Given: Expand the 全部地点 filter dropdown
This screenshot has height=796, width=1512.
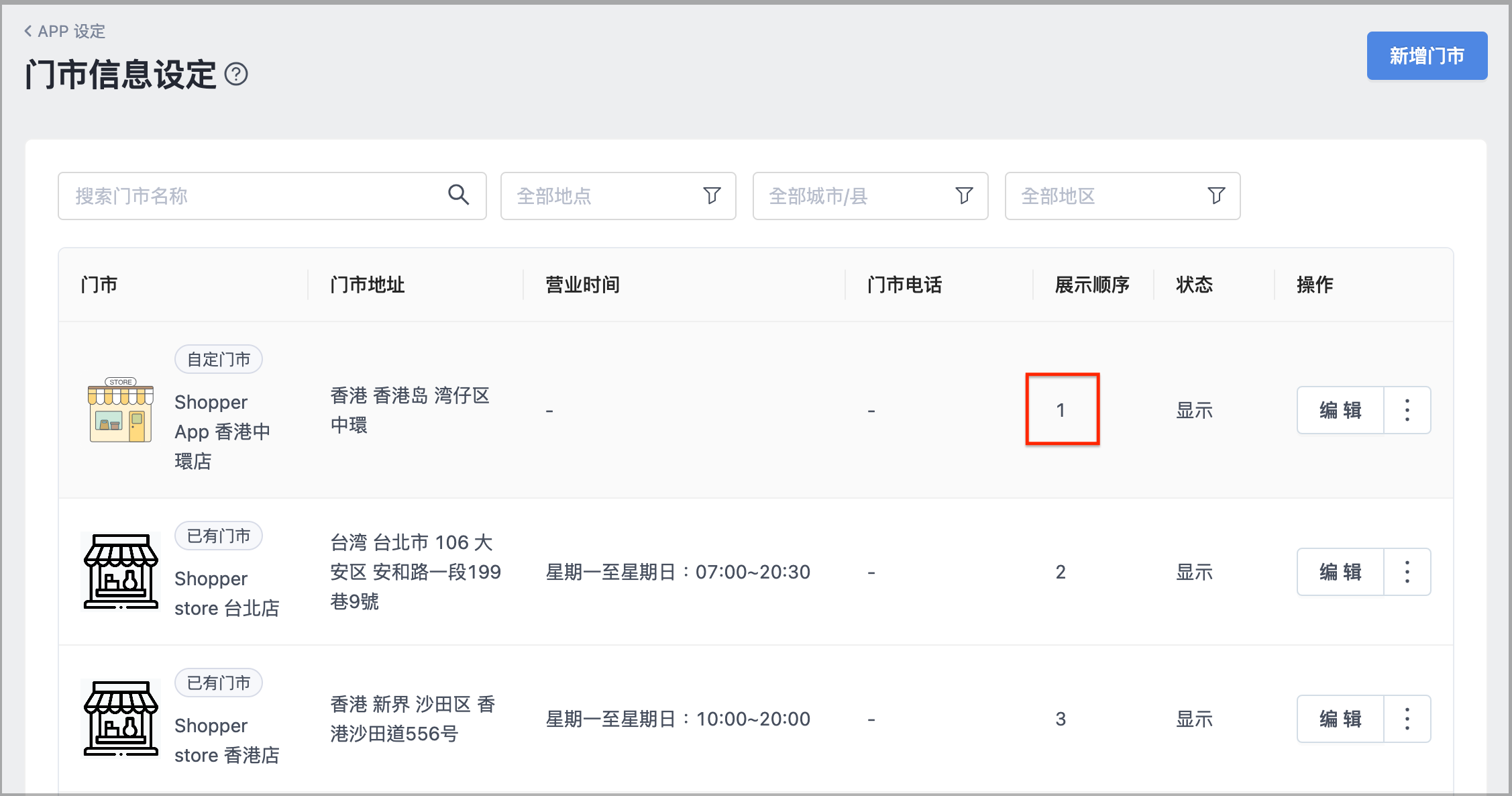Looking at the screenshot, I should click(618, 196).
